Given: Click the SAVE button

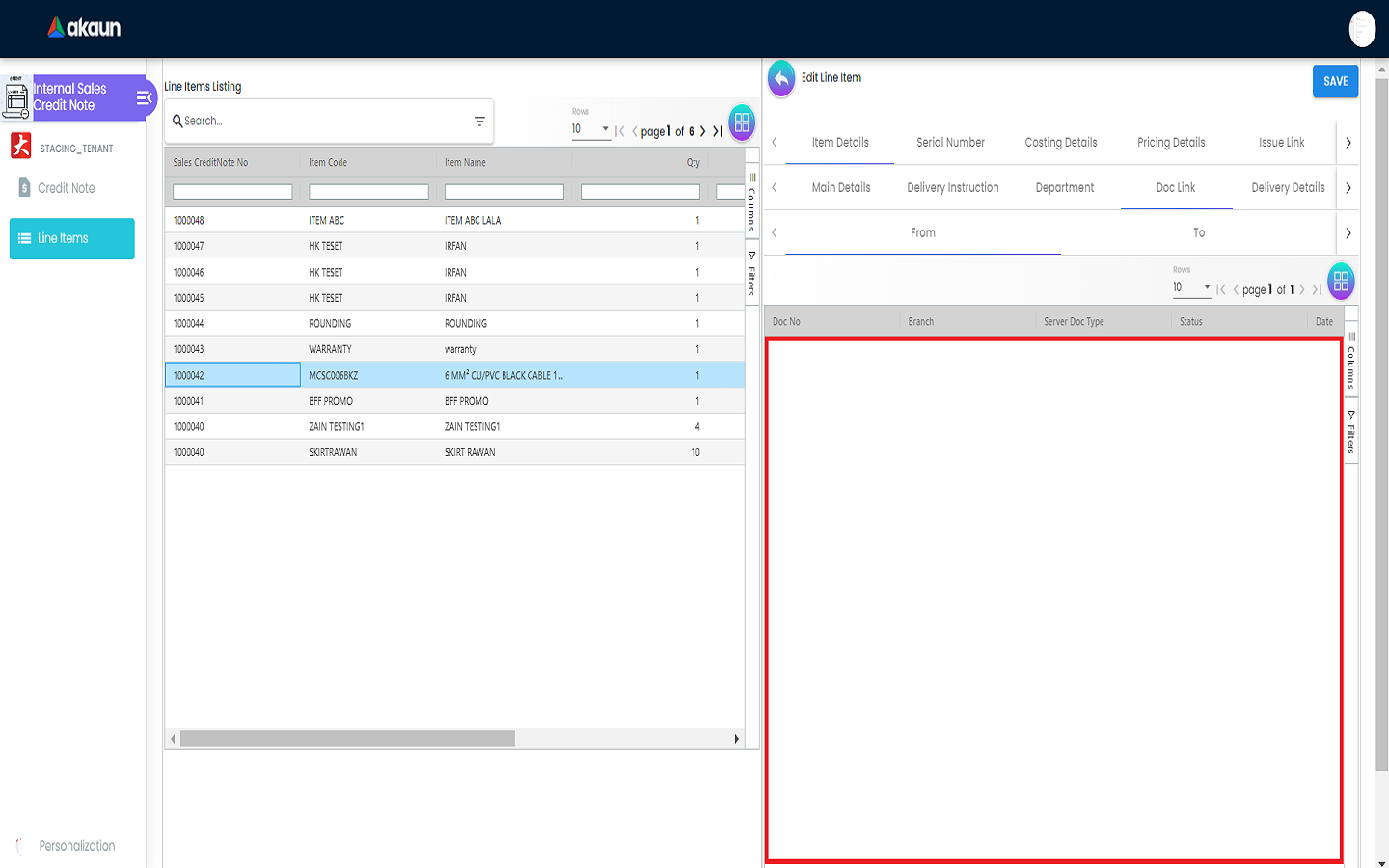Looking at the screenshot, I should pos(1335,82).
